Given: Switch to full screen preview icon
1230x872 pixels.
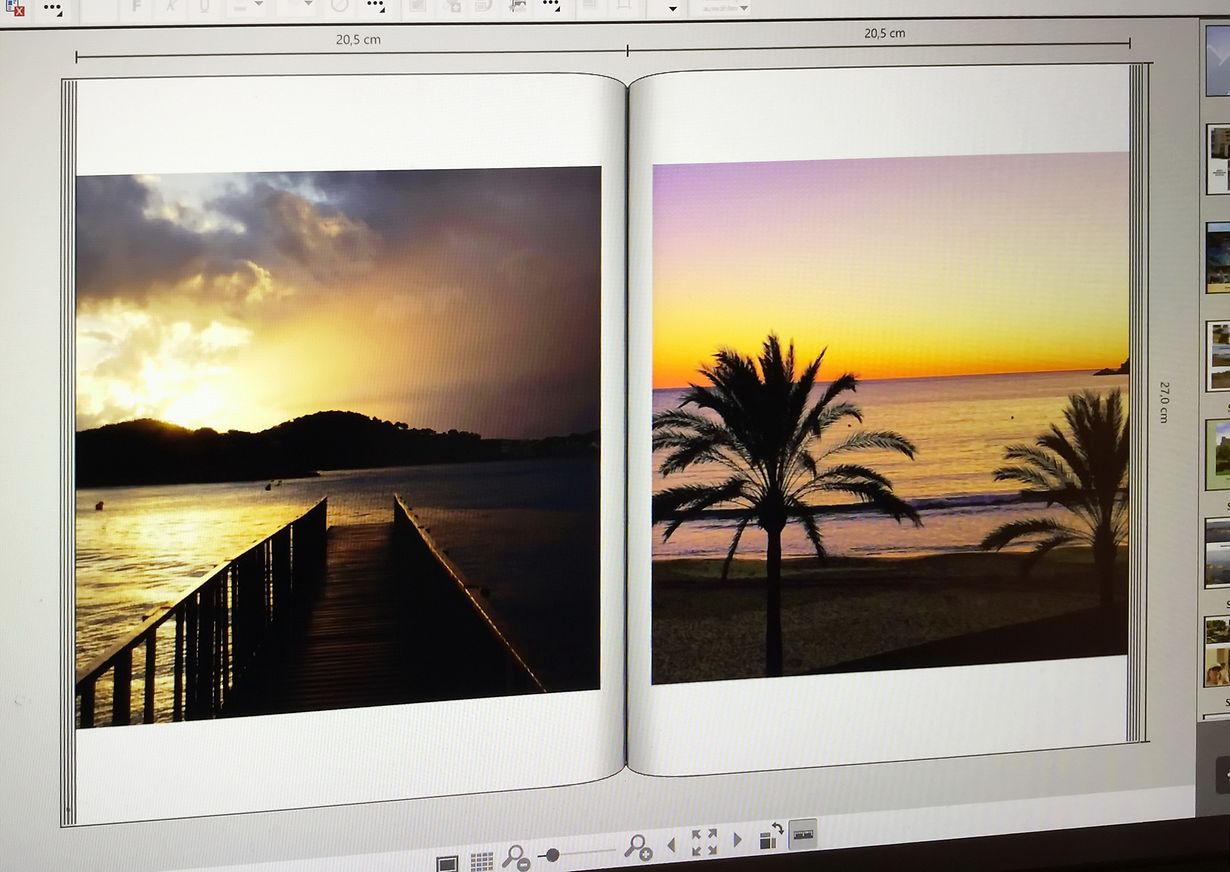Looking at the screenshot, I should click(447, 863).
